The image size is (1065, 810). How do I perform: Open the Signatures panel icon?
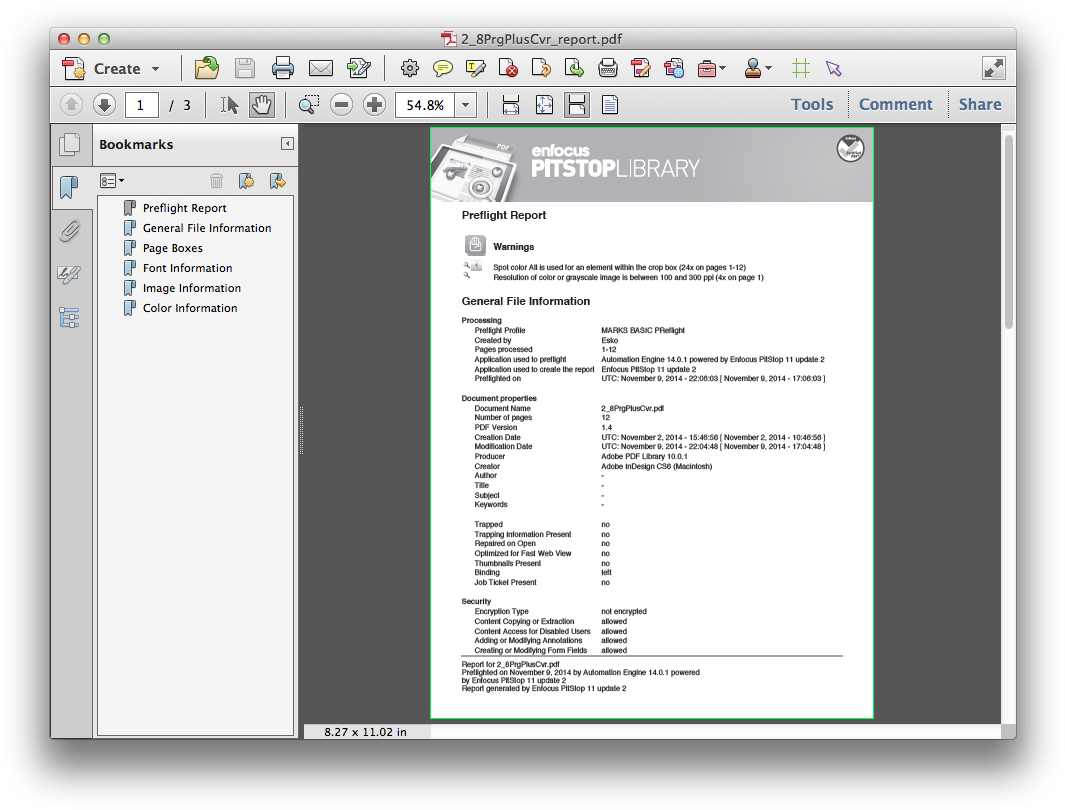70,274
